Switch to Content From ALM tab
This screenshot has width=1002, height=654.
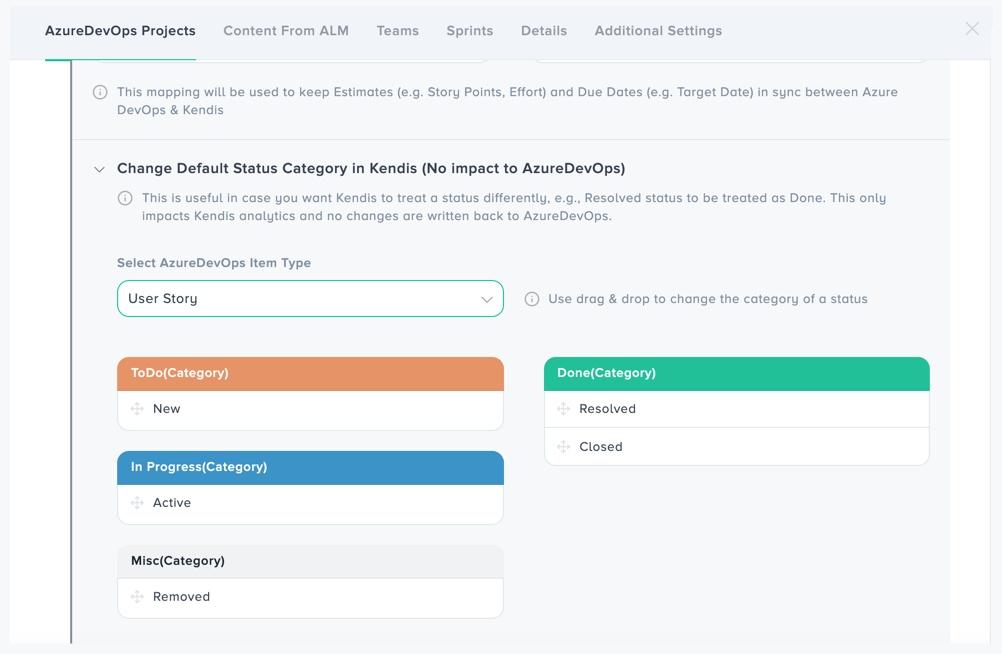click(x=286, y=31)
